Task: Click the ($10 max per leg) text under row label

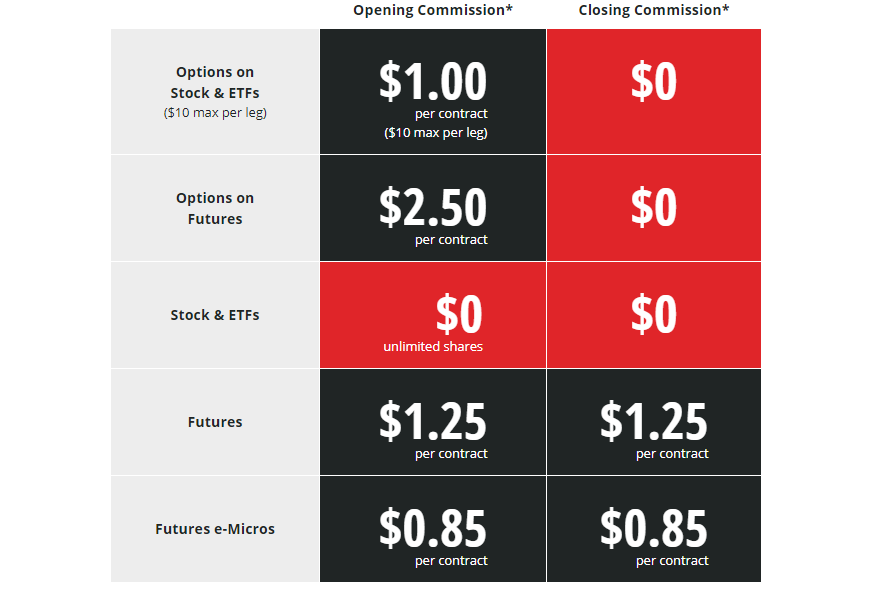Action: pyautogui.click(x=215, y=113)
